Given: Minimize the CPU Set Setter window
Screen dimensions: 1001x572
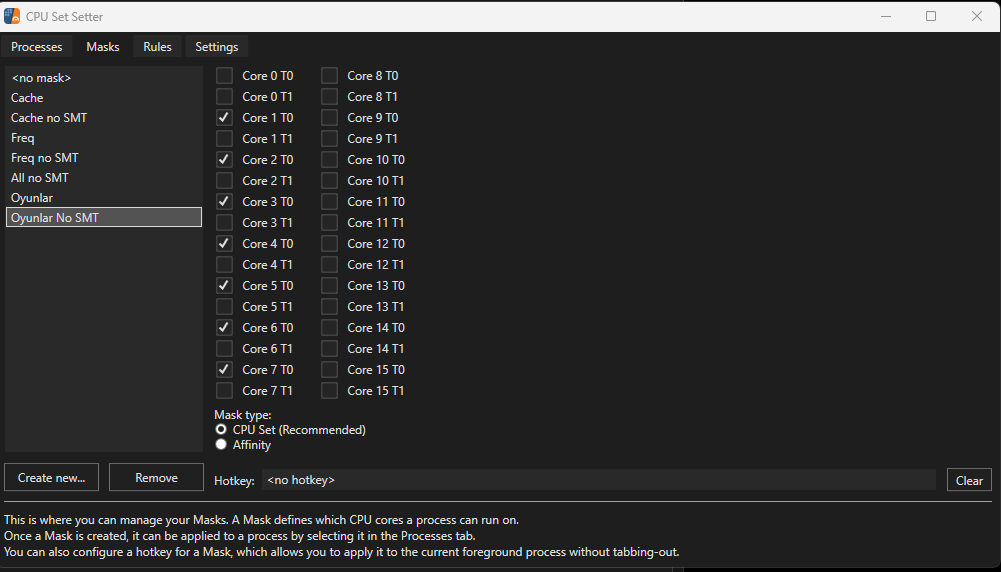Looking at the screenshot, I should pyautogui.click(x=886, y=16).
